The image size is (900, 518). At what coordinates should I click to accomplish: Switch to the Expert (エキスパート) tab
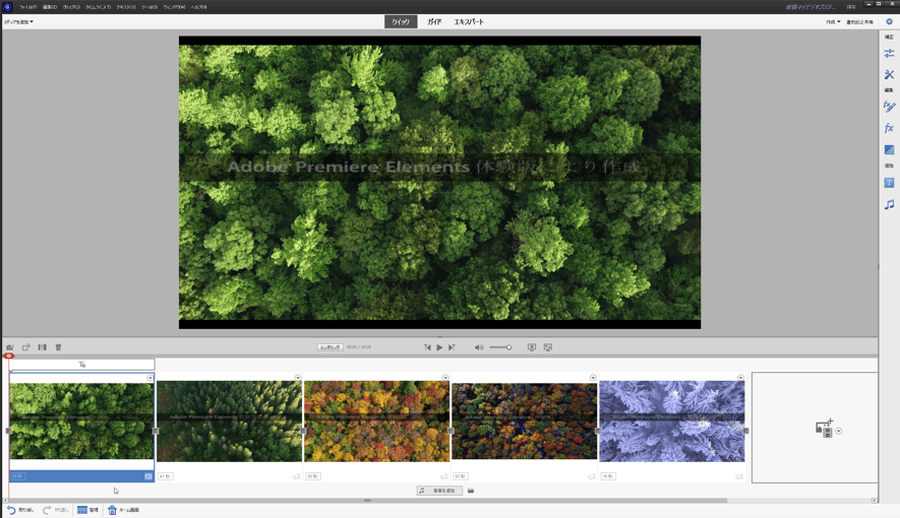[x=469, y=22]
